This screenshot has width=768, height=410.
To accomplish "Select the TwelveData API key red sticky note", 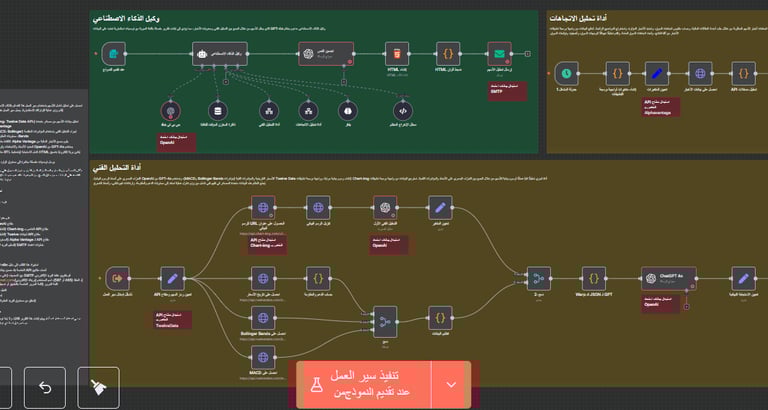I will point(171,320).
